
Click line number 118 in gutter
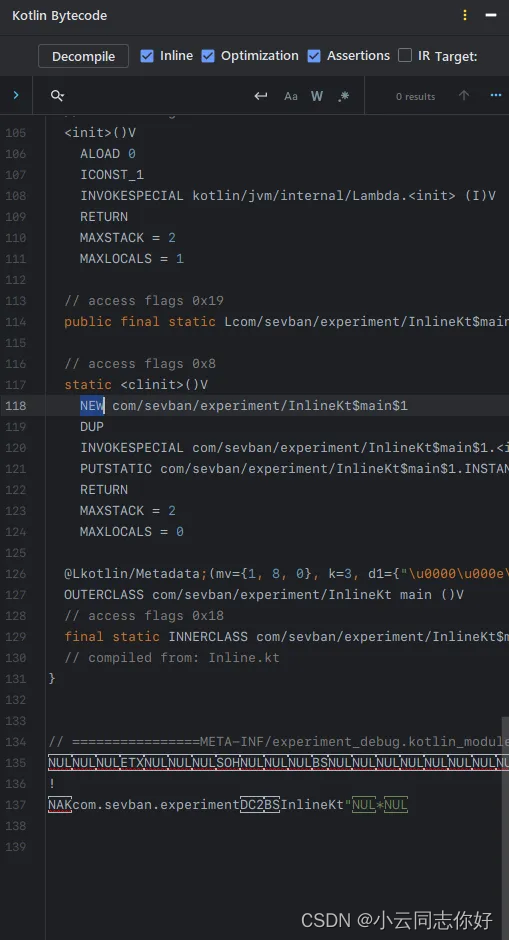pos(16,406)
